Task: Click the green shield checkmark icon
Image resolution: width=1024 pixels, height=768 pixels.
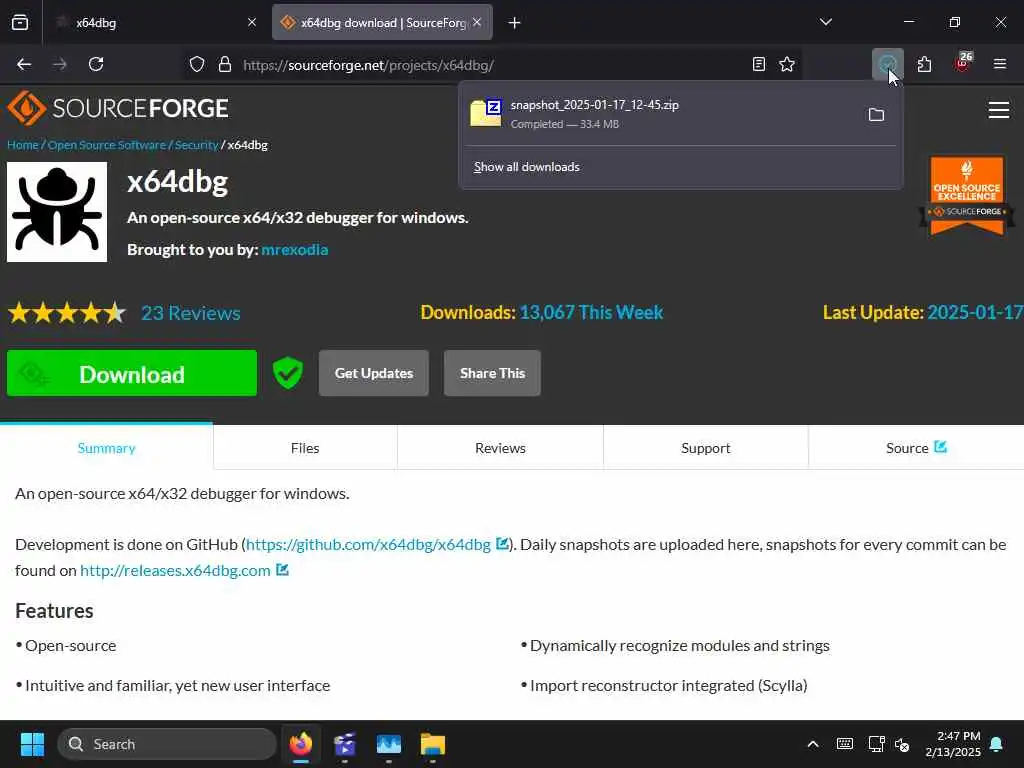Action: click(x=287, y=373)
